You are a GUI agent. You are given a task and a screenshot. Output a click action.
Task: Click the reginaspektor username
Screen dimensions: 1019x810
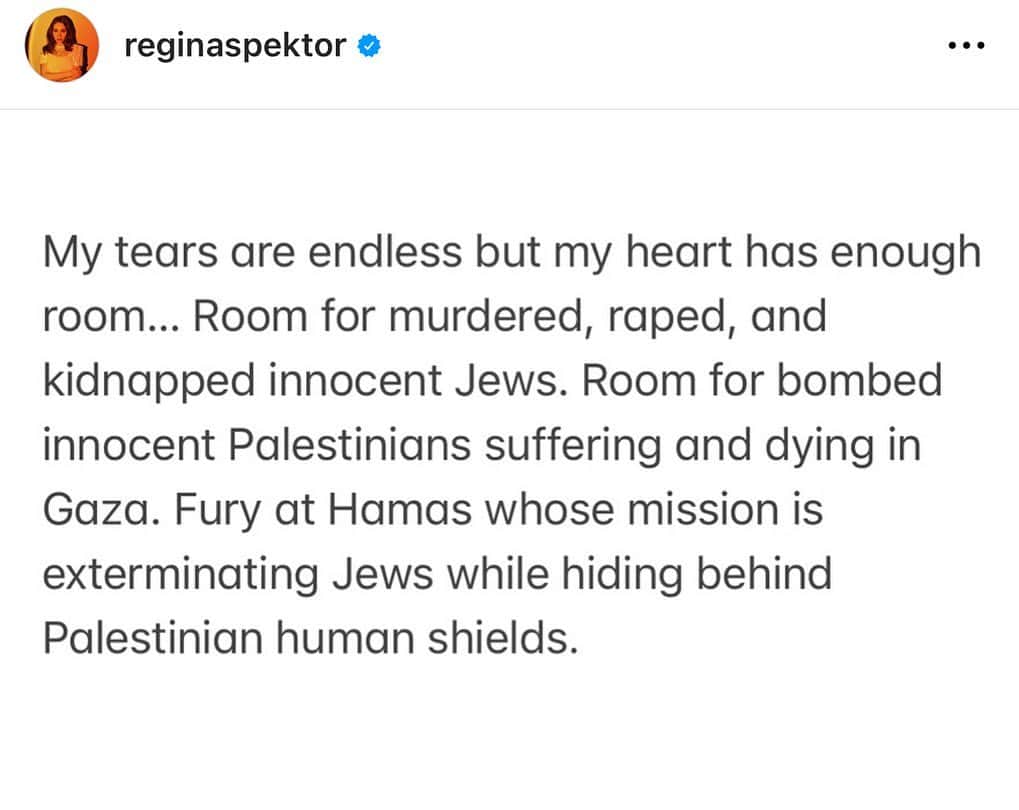pyautogui.click(x=235, y=46)
